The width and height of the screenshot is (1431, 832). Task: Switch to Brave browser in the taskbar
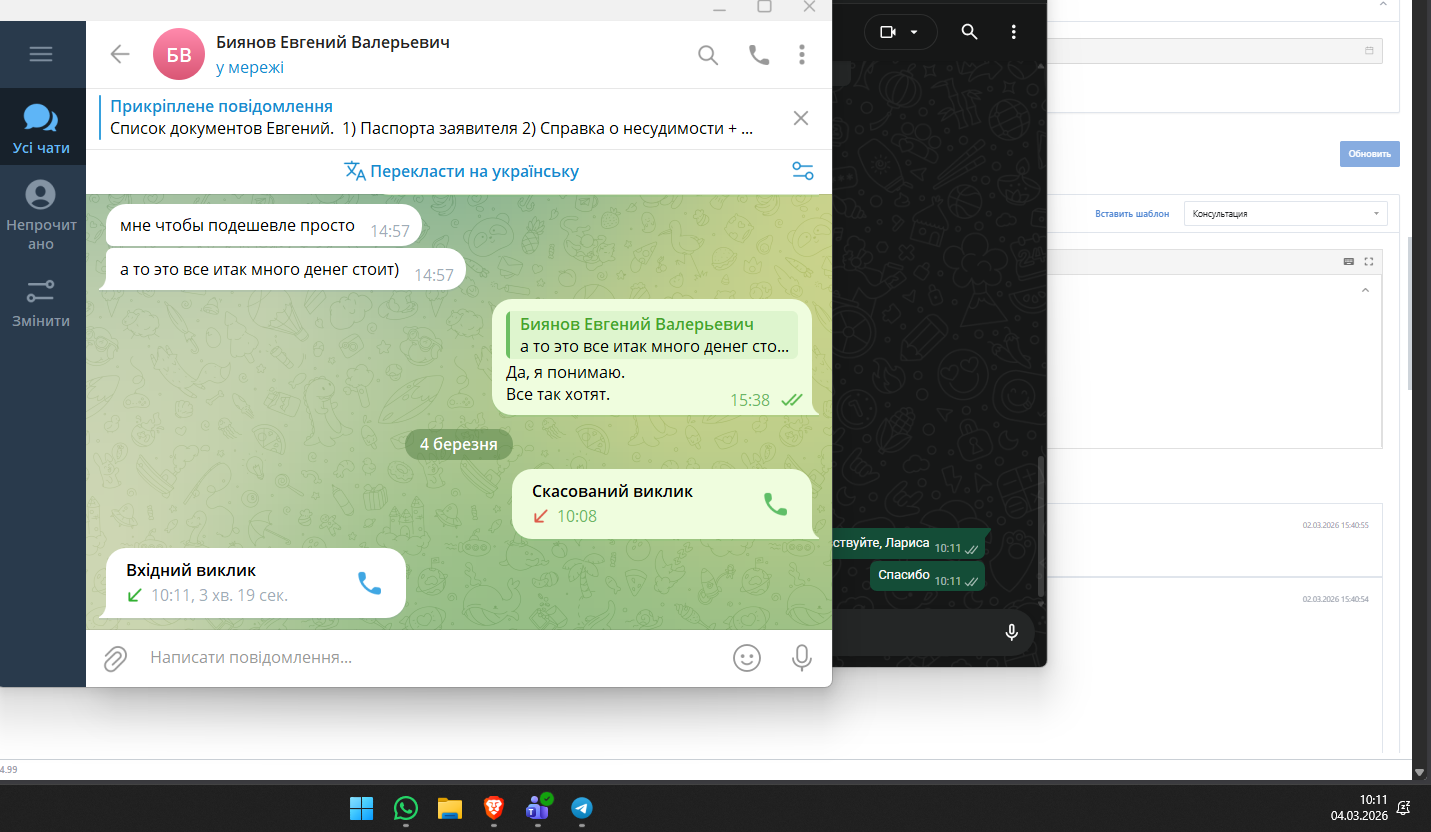[494, 808]
